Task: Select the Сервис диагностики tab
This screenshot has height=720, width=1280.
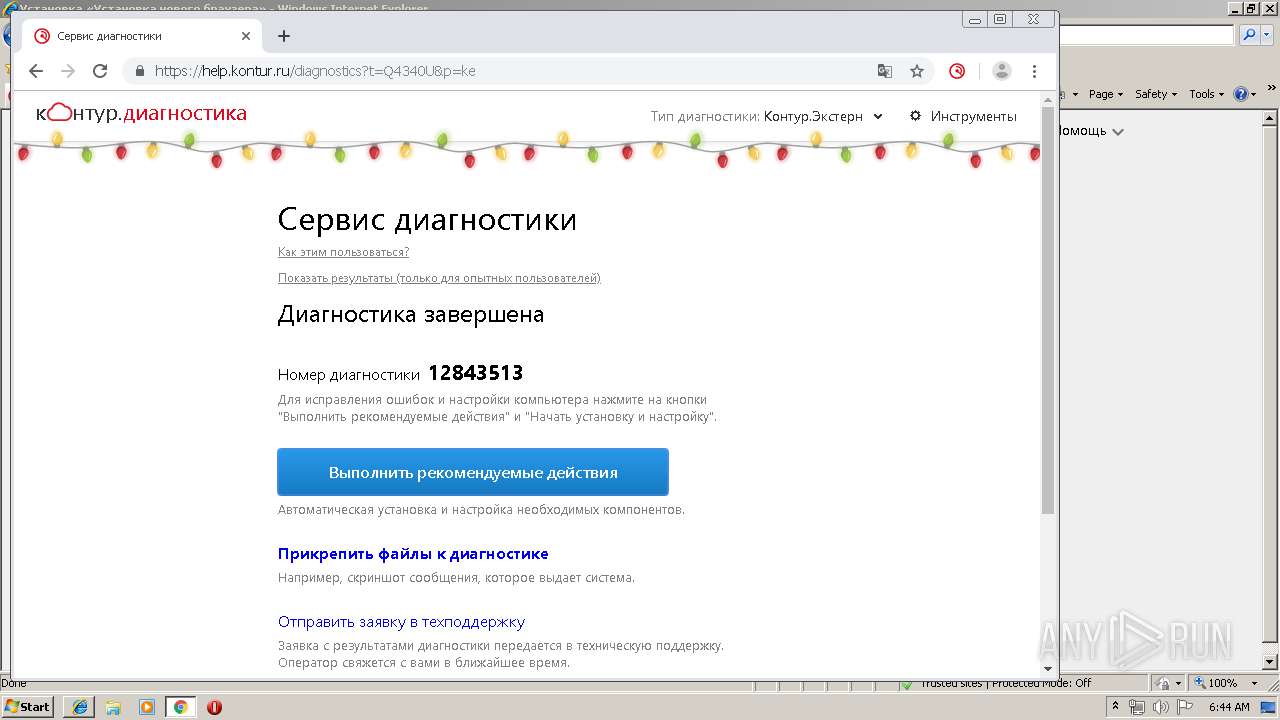Action: (x=140, y=36)
